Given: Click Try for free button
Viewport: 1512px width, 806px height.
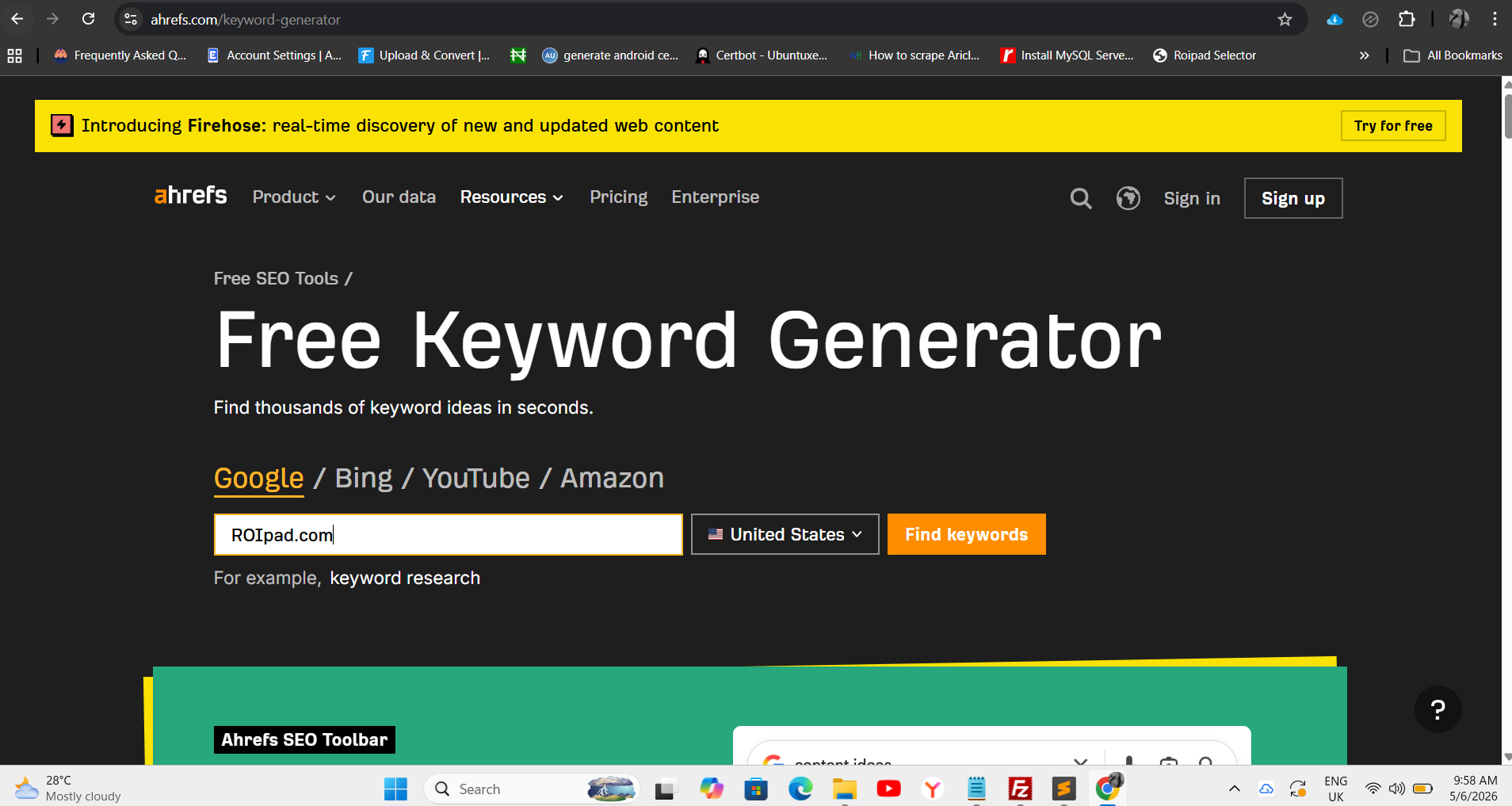Looking at the screenshot, I should (x=1393, y=125).
